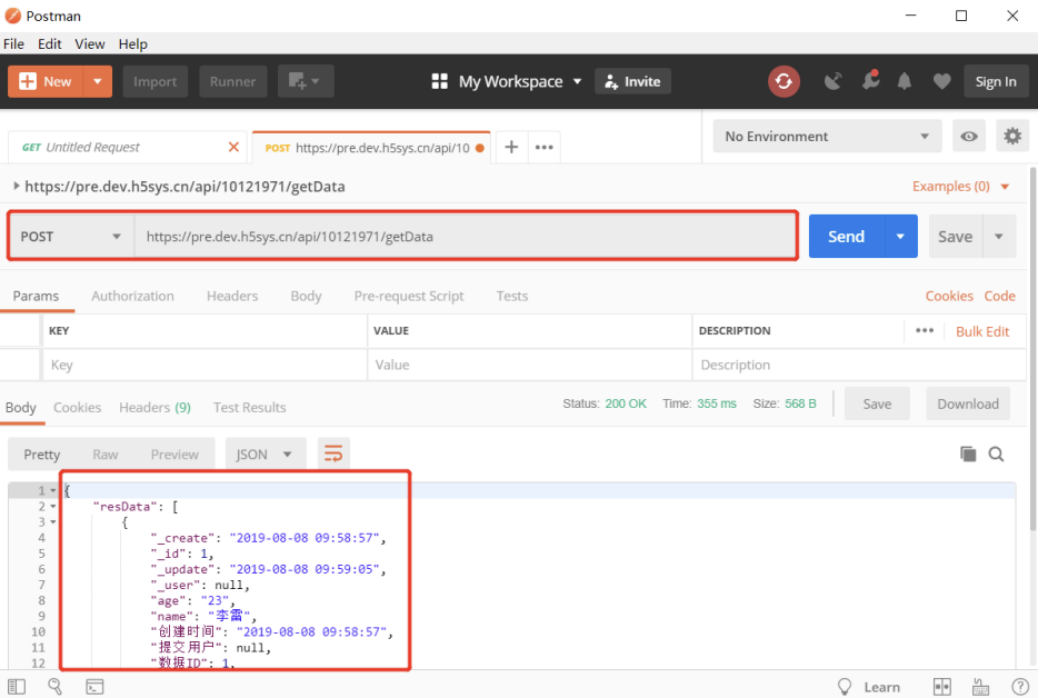Open the Runner button
Image resolution: width=1040 pixels, height=698 pixels.
(233, 82)
